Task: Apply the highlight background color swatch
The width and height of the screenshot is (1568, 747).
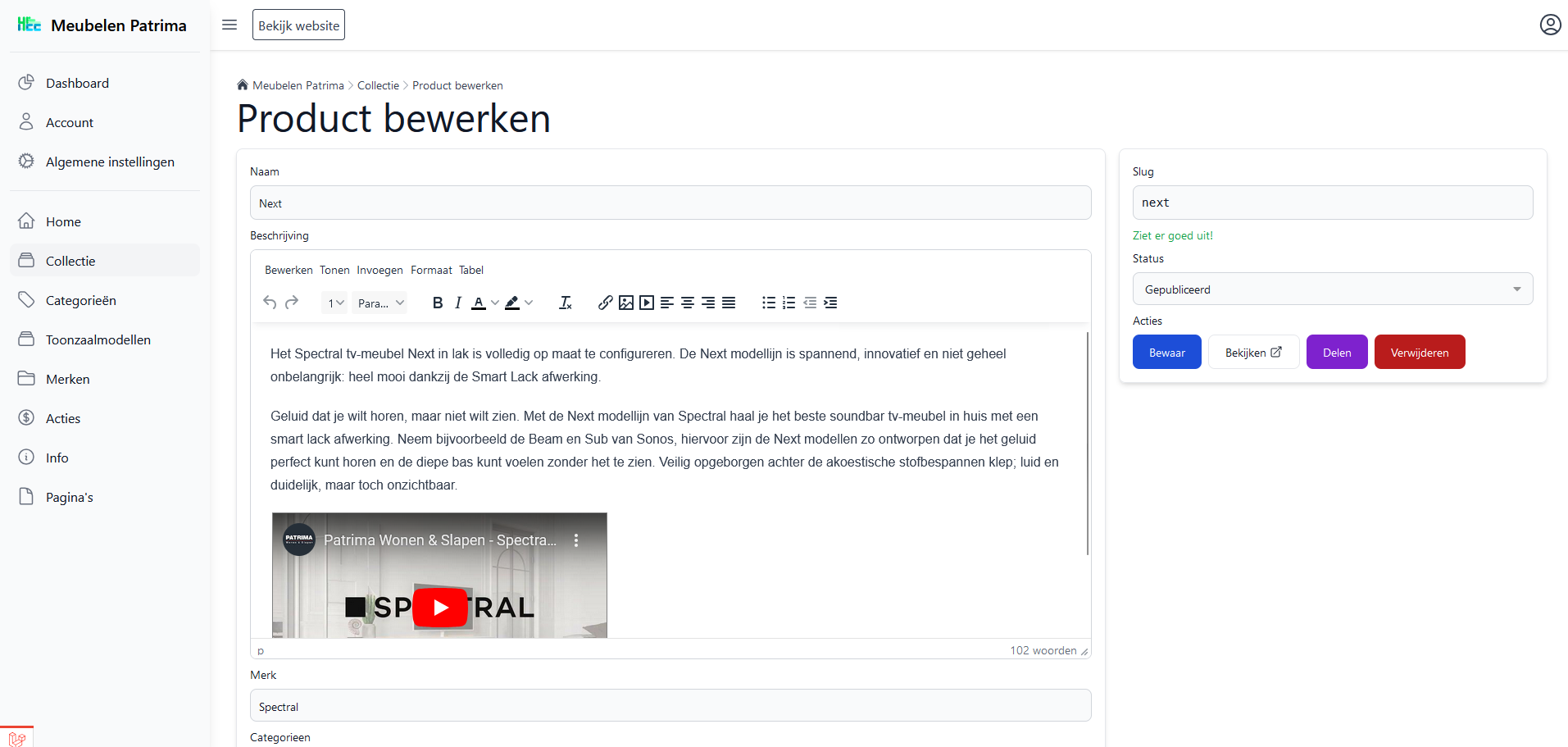Action: click(x=512, y=303)
